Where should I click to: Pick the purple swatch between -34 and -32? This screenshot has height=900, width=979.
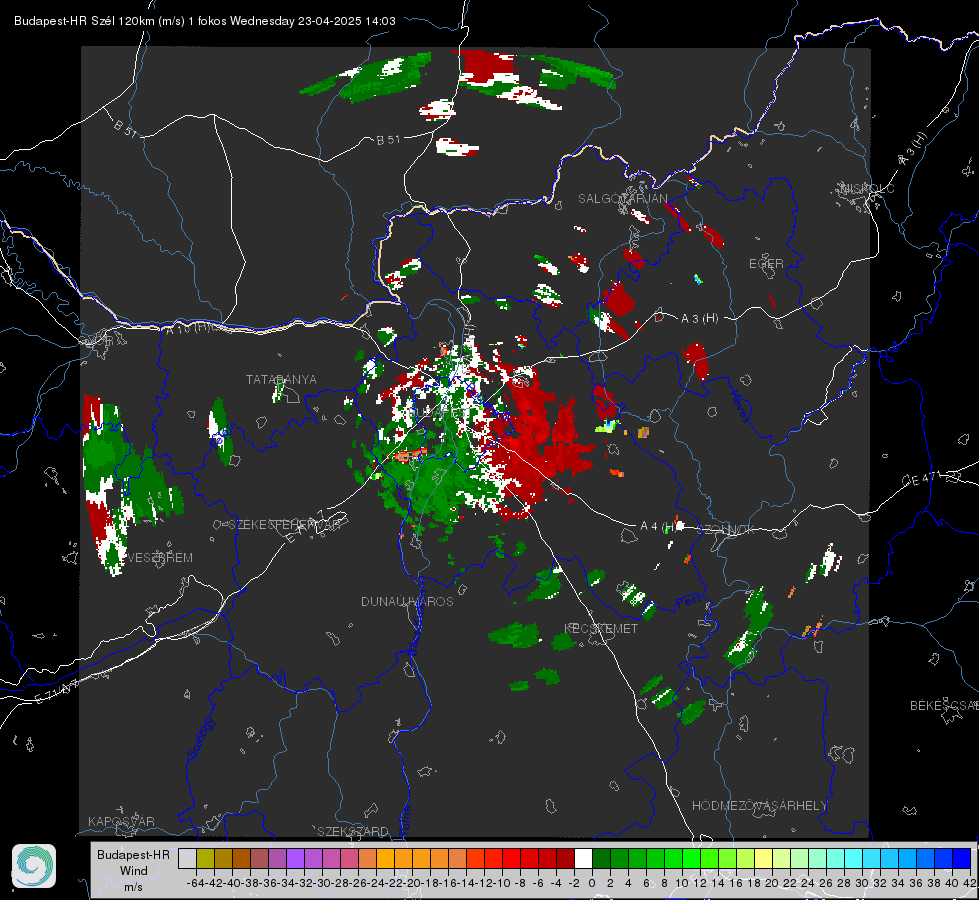click(x=295, y=859)
